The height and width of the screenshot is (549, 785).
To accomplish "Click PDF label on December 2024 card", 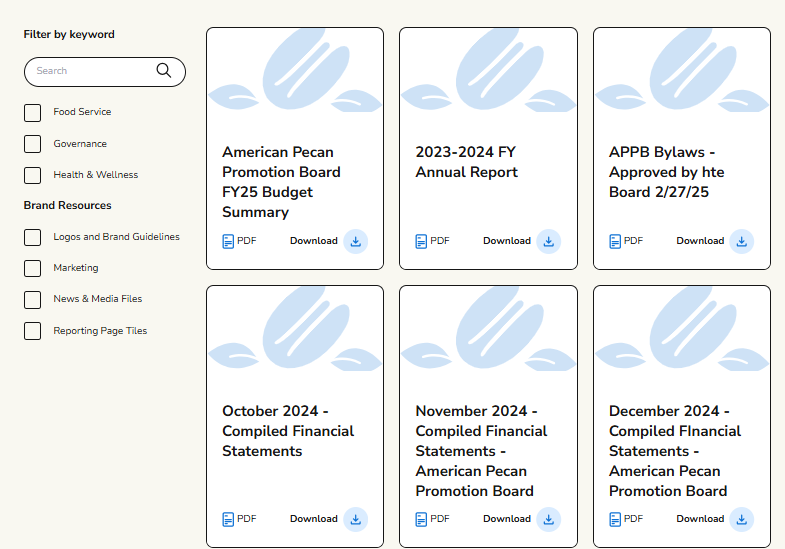I will (x=633, y=519).
